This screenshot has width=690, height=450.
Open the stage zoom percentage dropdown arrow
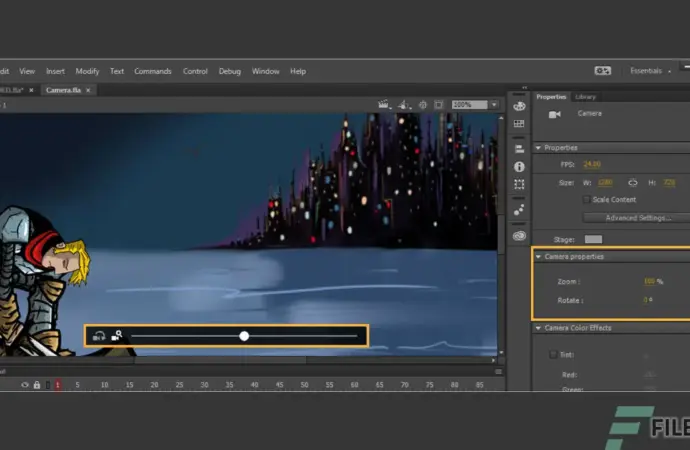494,105
